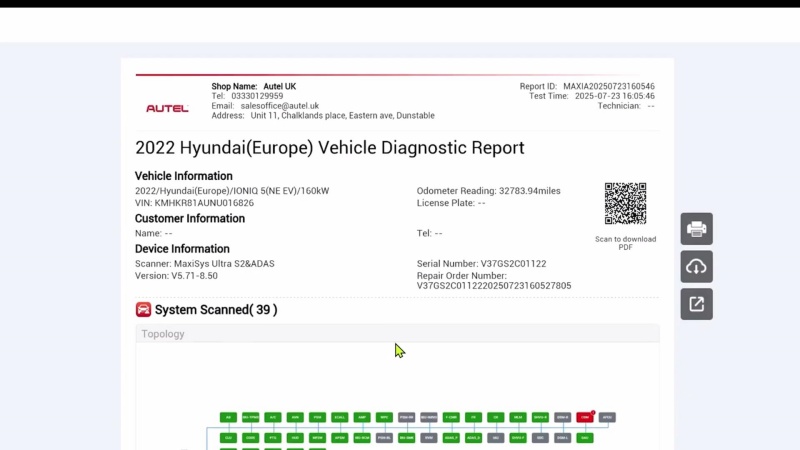Screen dimensions: 800x450
Task: Select the grey DSM-R topology node
Action: point(562,417)
